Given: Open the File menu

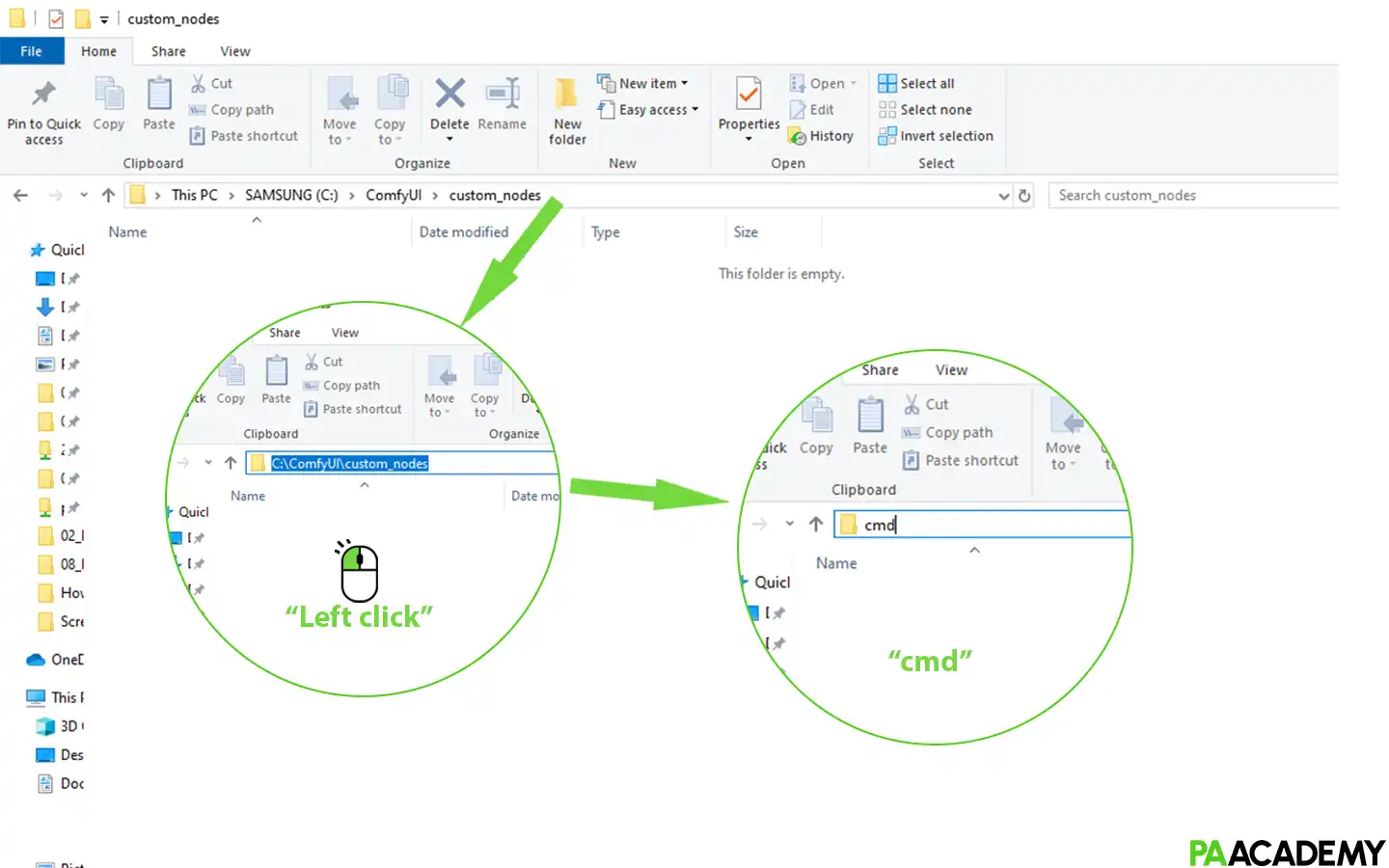Looking at the screenshot, I should tap(32, 51).
